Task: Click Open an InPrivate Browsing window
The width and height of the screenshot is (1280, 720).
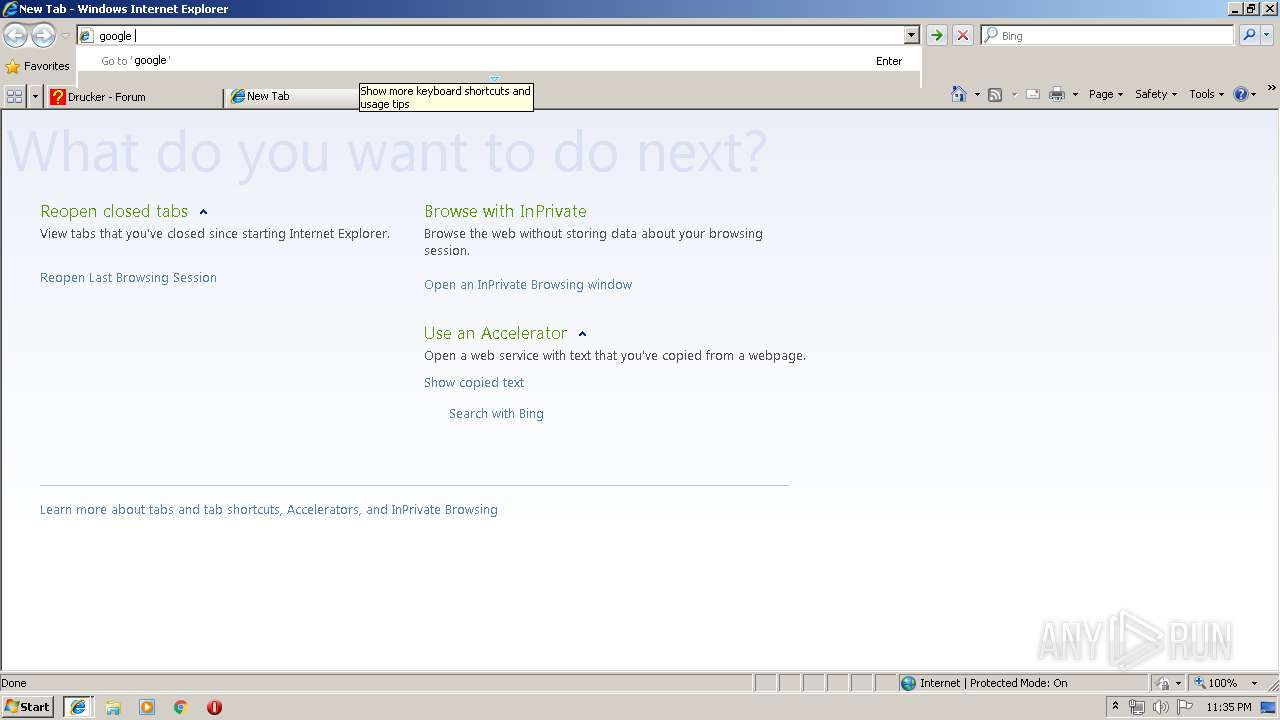Action: [528, 285]
